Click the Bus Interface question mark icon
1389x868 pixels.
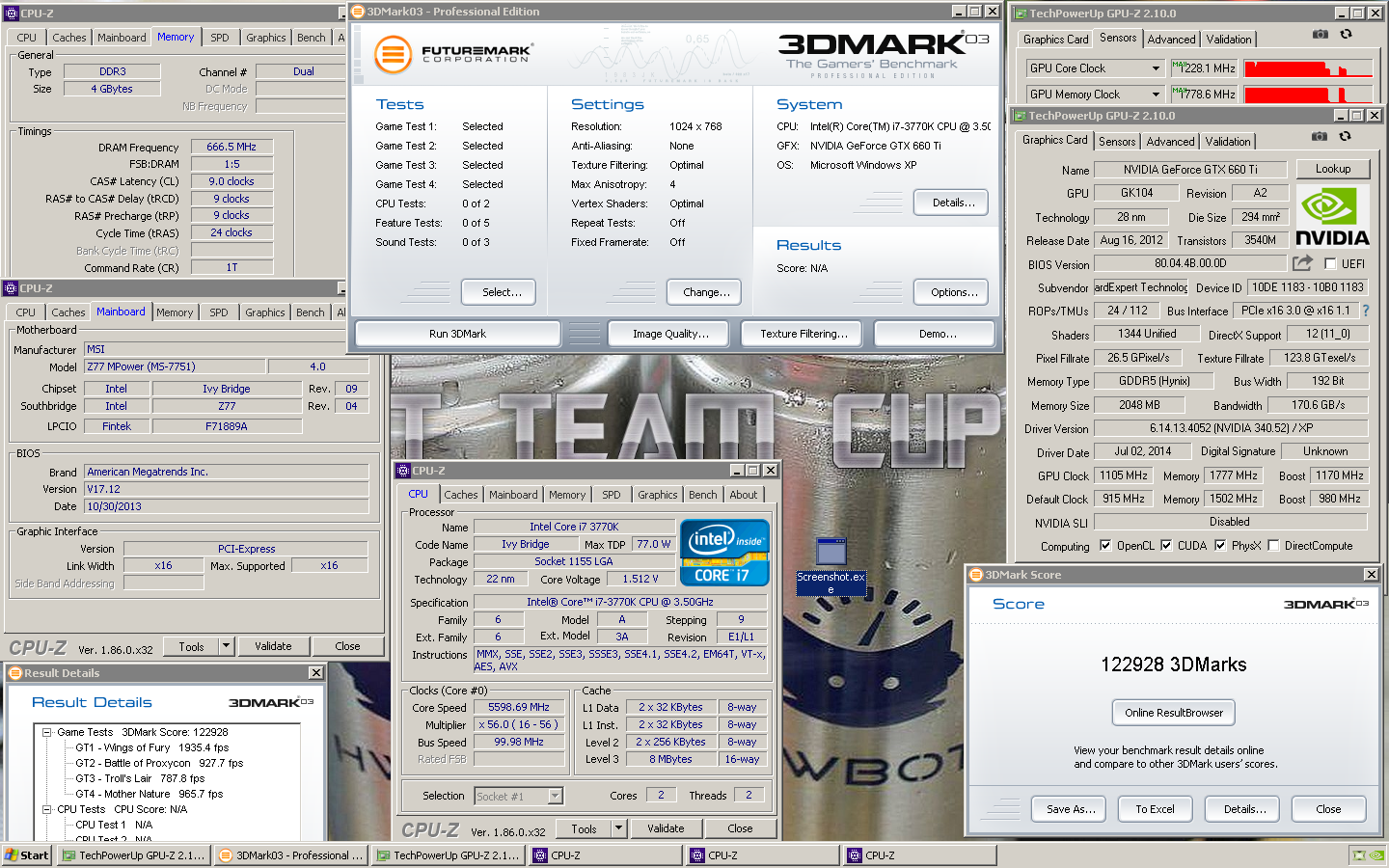click(1365, 311)
